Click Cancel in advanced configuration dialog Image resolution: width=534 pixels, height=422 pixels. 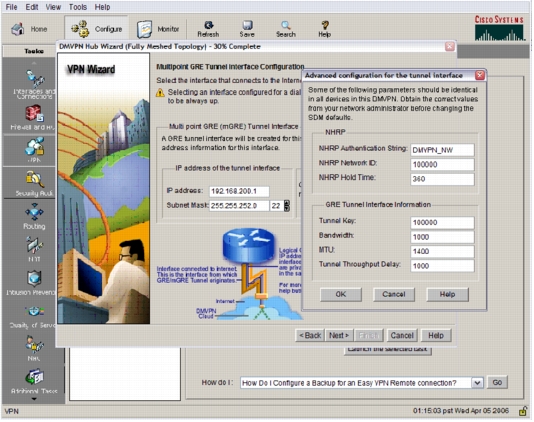click(x=394, y=294)
